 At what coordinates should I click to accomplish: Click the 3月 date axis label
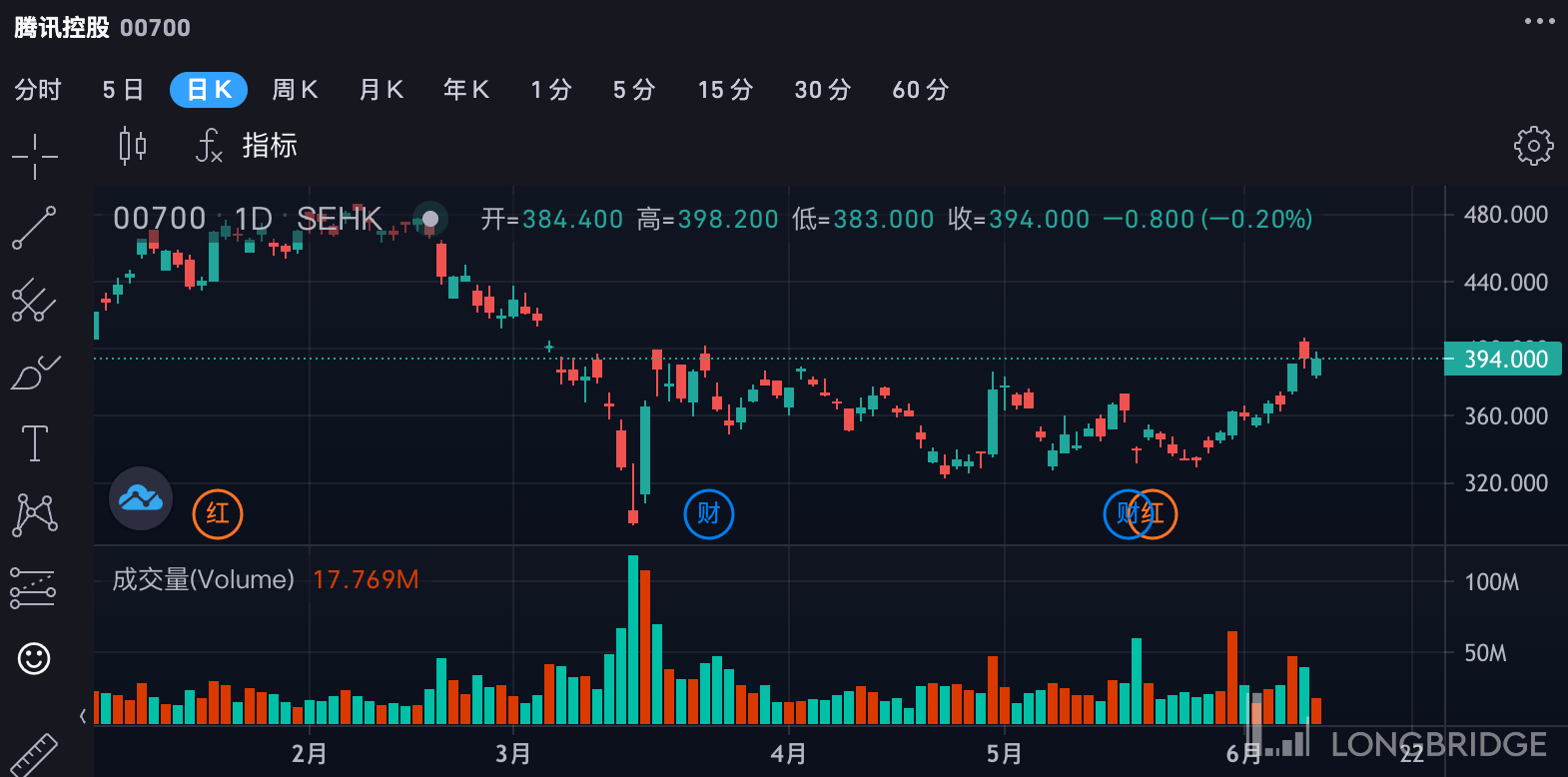[513, 753]
